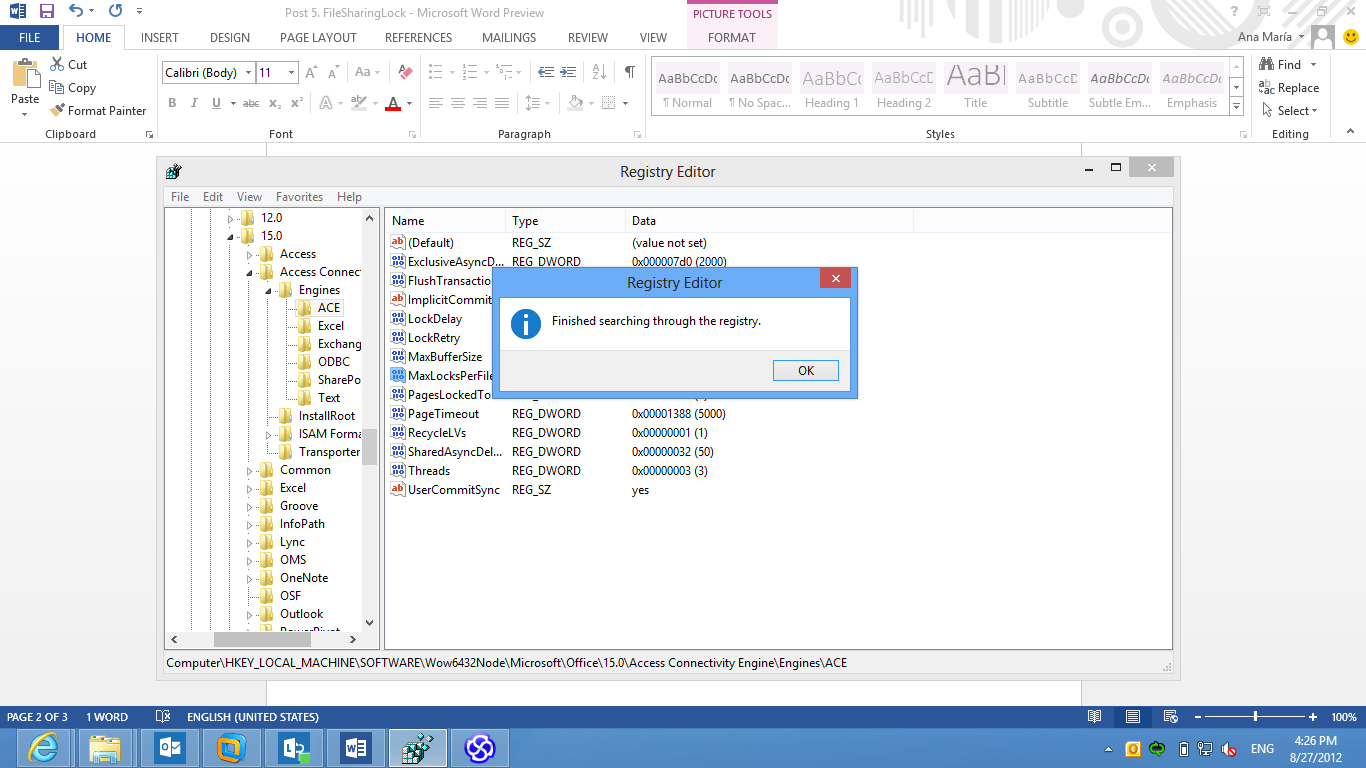Toggle Strikethrough formatting
This screenshot has width=1366, height=768.
251,103
